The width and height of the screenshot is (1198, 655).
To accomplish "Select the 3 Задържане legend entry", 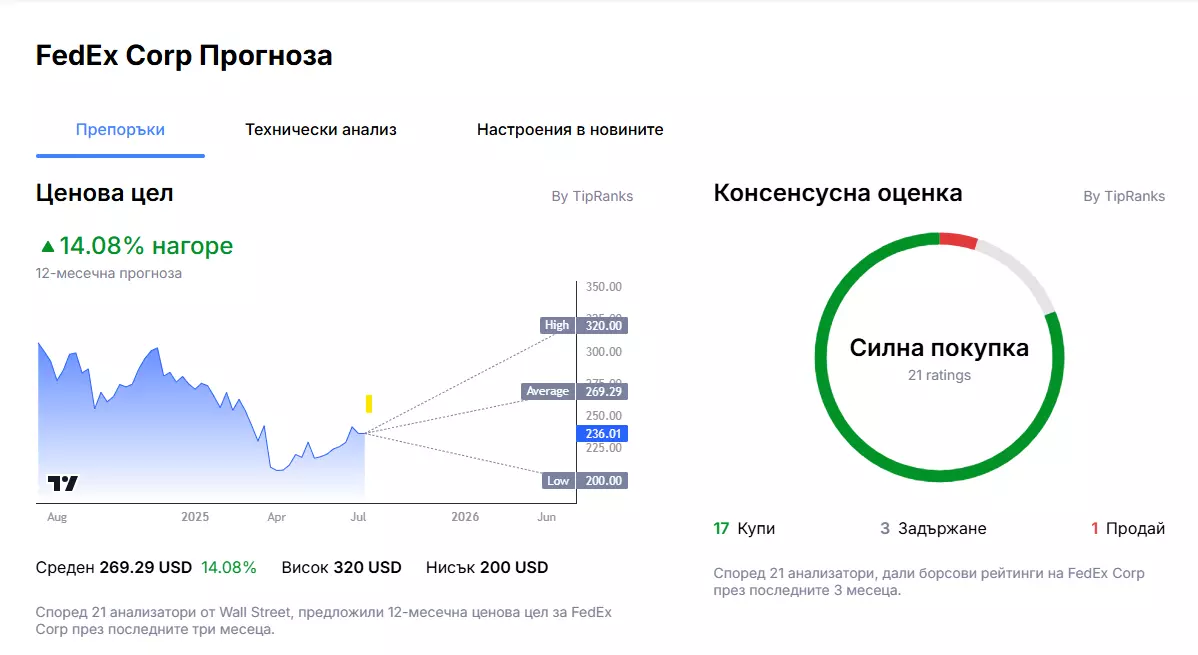I will pyautogui.click(x=933, y=528).
